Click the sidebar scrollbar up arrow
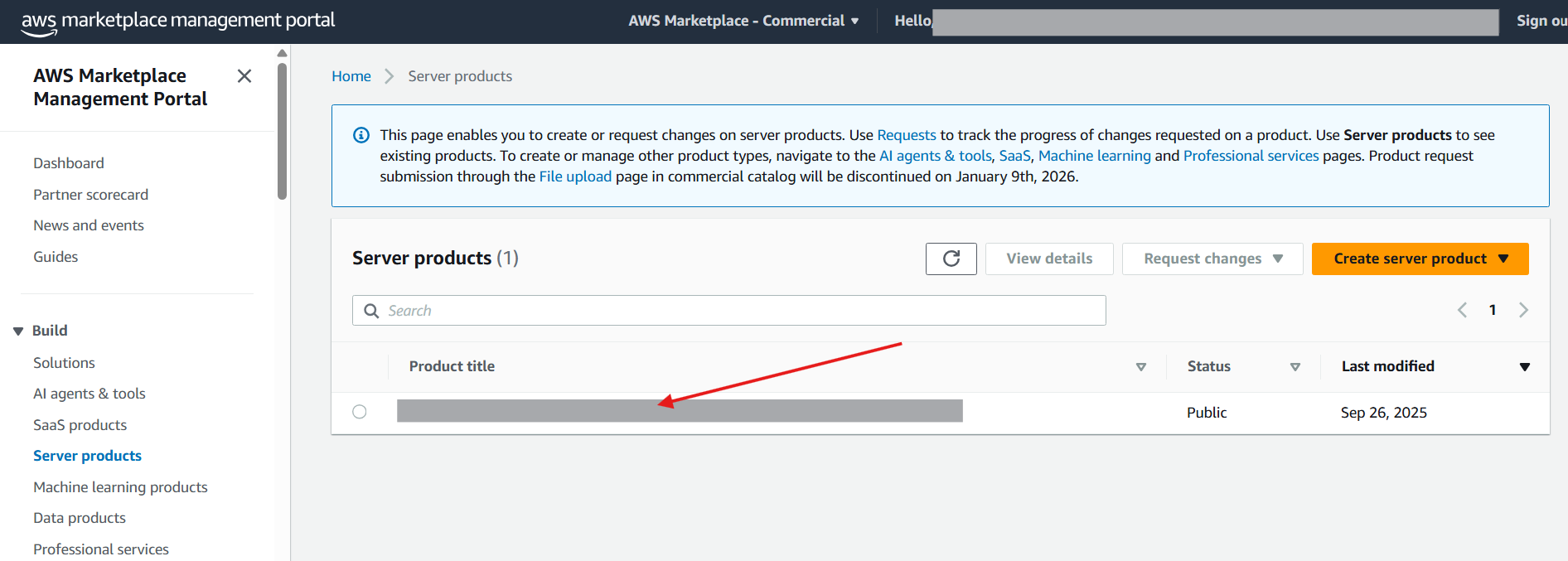The width and height of the screenshot is (1568, 561). 283,53
